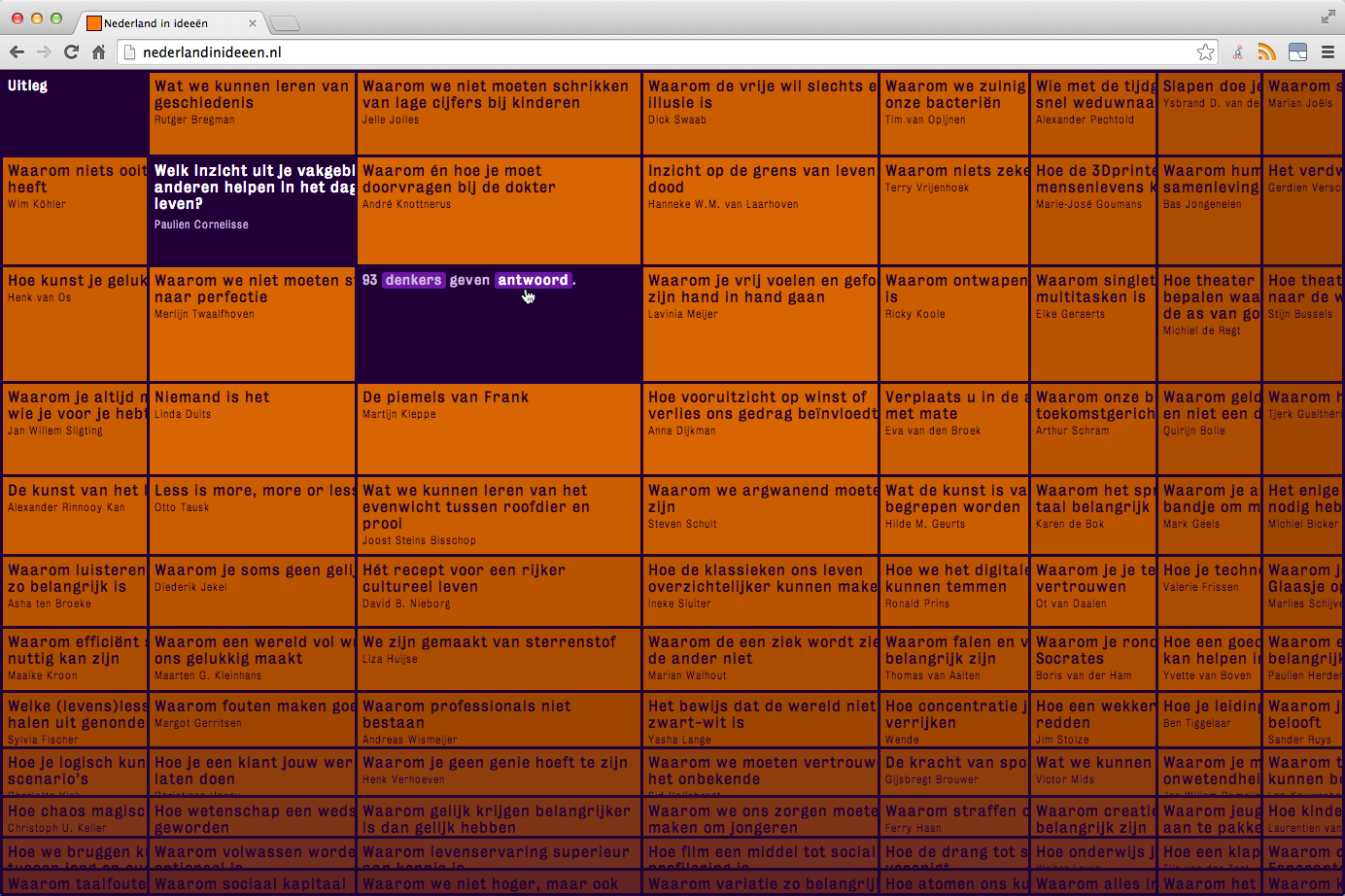
Task: Open the Chrome hamburger menu
Action: pyautogui.click(x=1328, y=52)
